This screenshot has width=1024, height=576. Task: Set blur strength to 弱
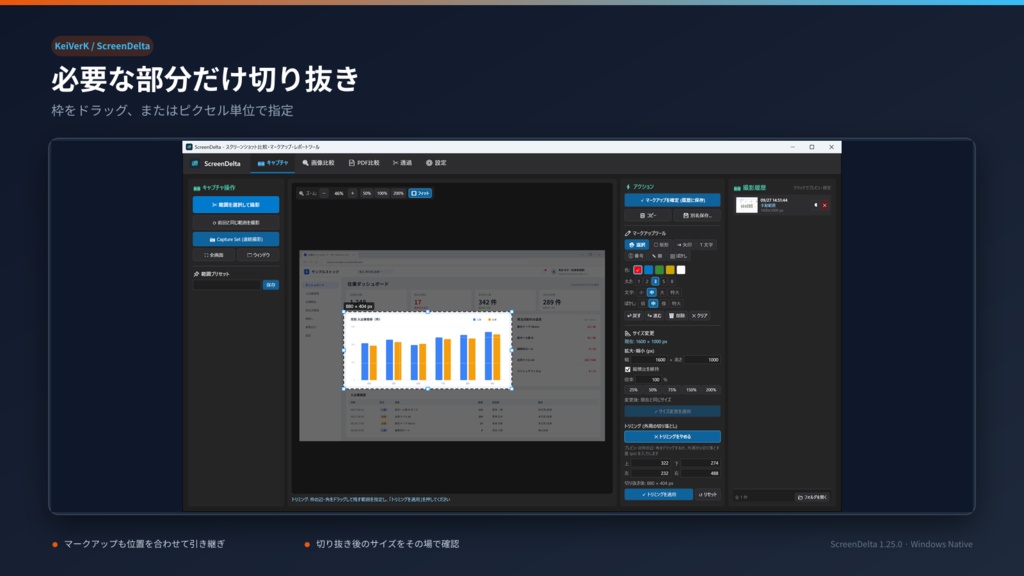click(643, 304)
